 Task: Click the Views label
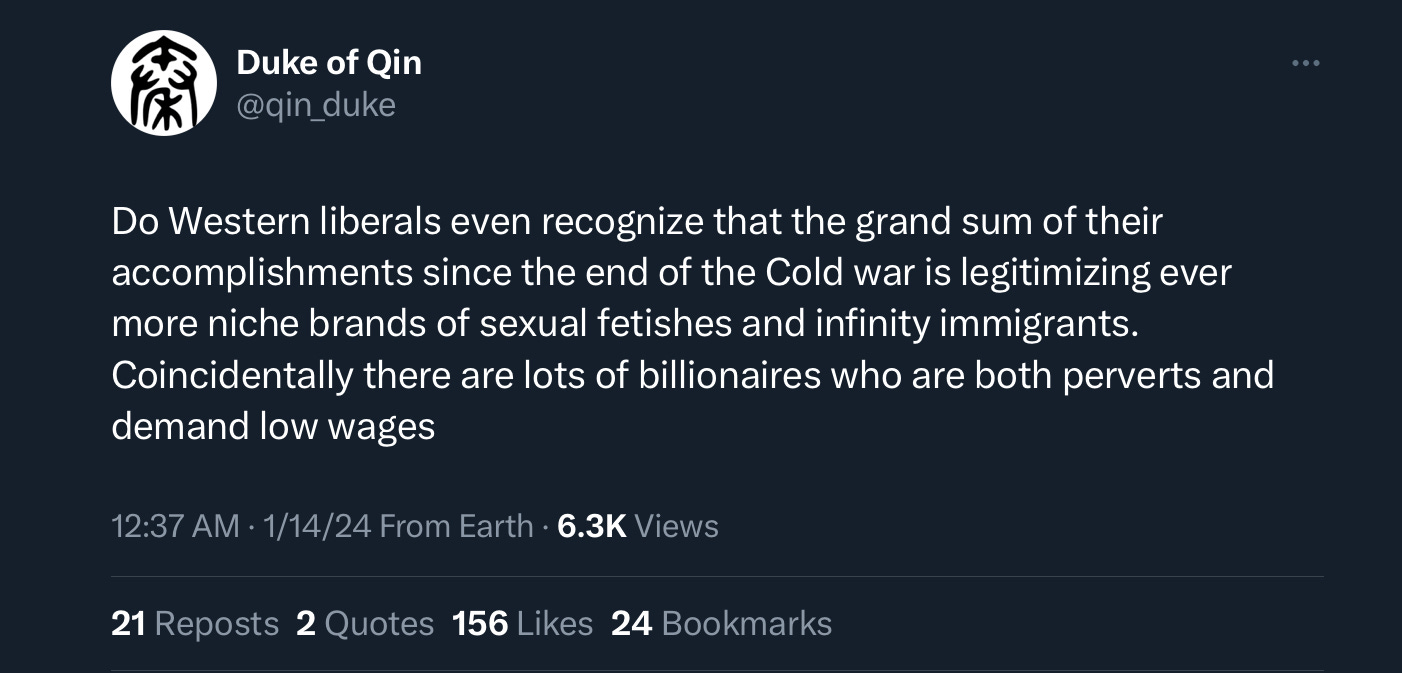click(677, 526)
